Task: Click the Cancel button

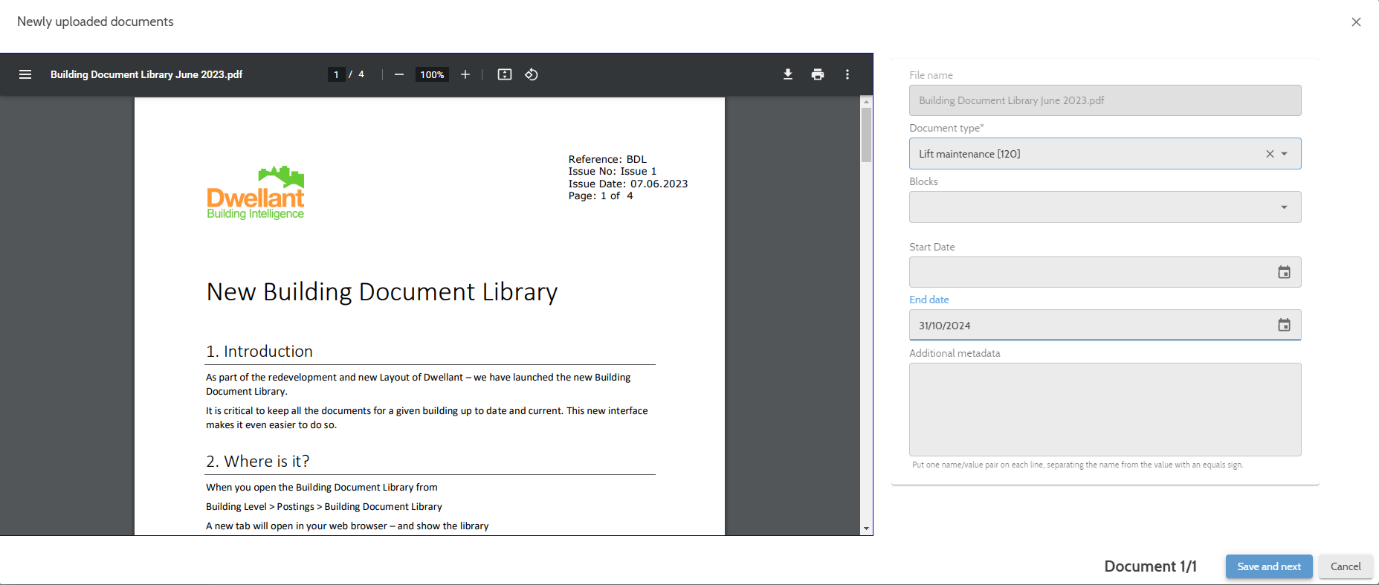Action: [x=1345, y=566]
